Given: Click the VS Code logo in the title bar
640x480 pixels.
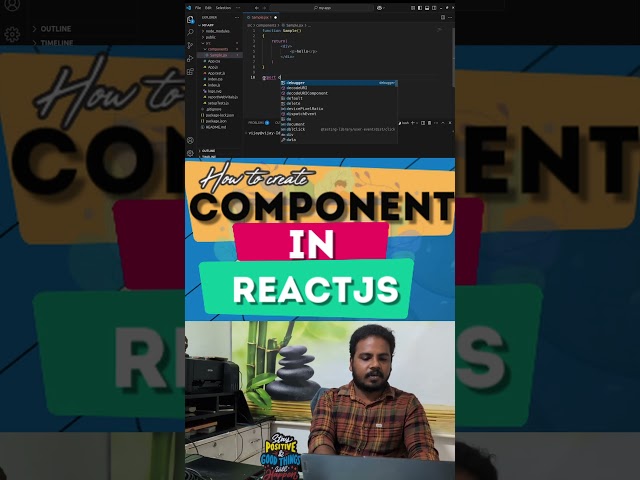Looking at the screenshot, I should click(x=188, y=8).
